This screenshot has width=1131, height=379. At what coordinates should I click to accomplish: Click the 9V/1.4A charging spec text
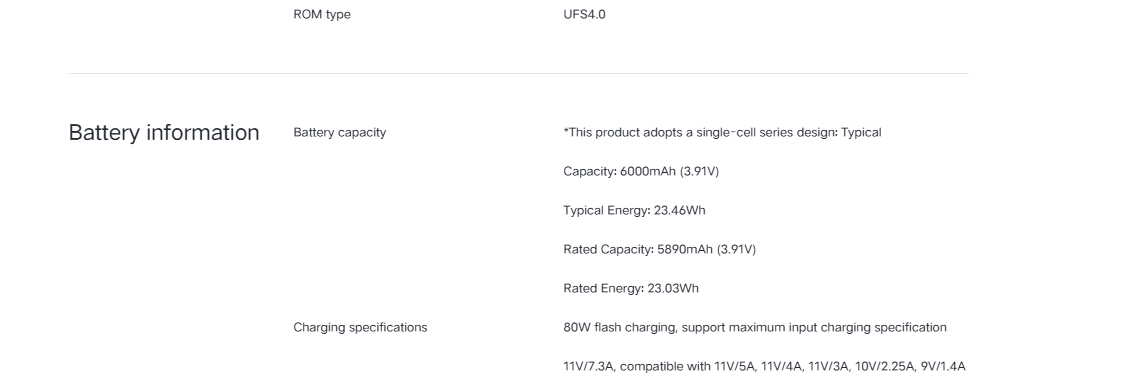(x=943, y=367)
